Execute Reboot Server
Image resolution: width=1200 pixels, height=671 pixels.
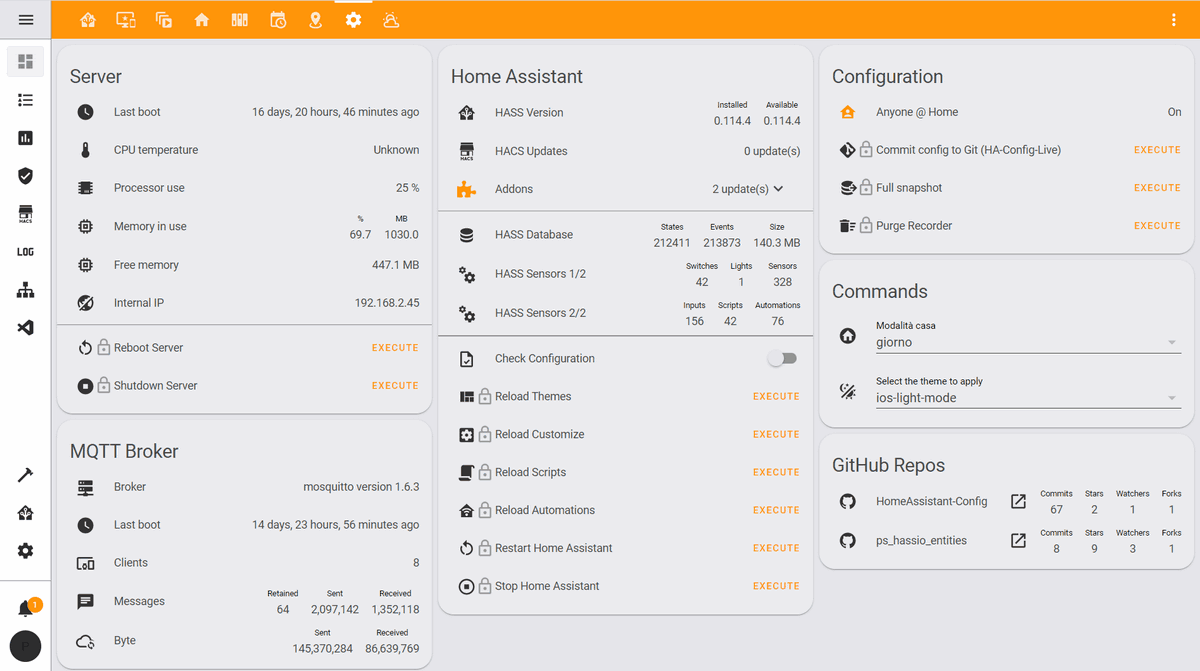[395, 348]
